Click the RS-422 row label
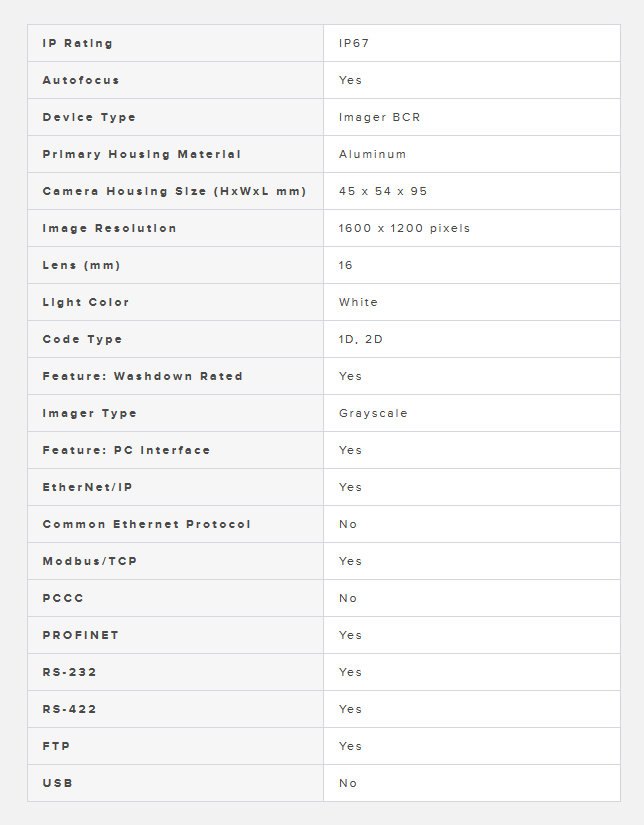Image resolution: width=644 pixels, height=825 pixels. click(70, 710)
